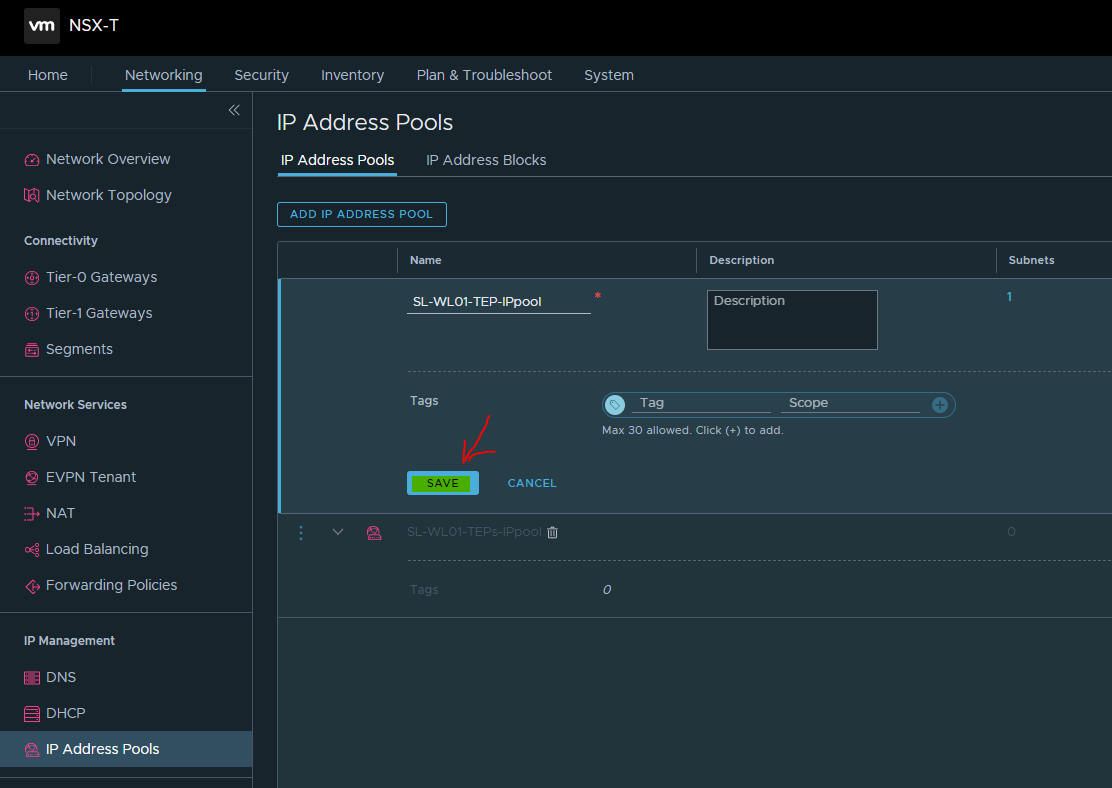
Task: Click the Tier-0 Gateways icon
Action: click(32, 277)
